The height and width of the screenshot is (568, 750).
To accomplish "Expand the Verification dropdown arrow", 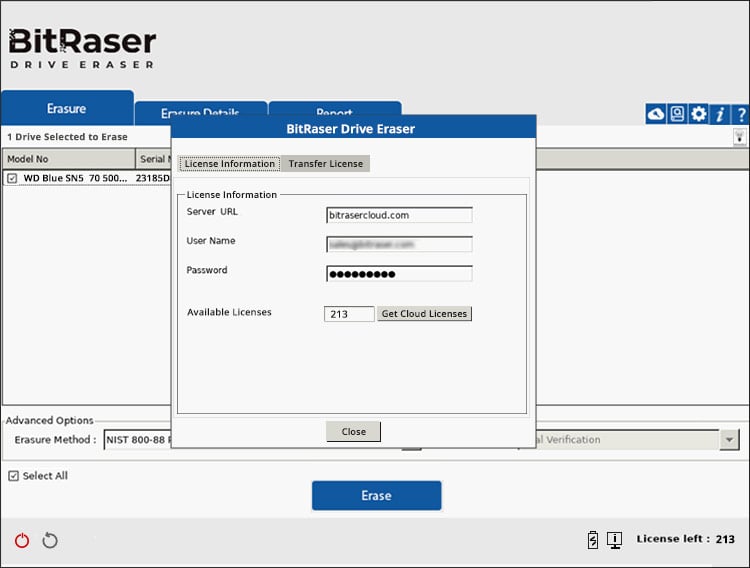I will pyautogui.click(x=729, y=439).
